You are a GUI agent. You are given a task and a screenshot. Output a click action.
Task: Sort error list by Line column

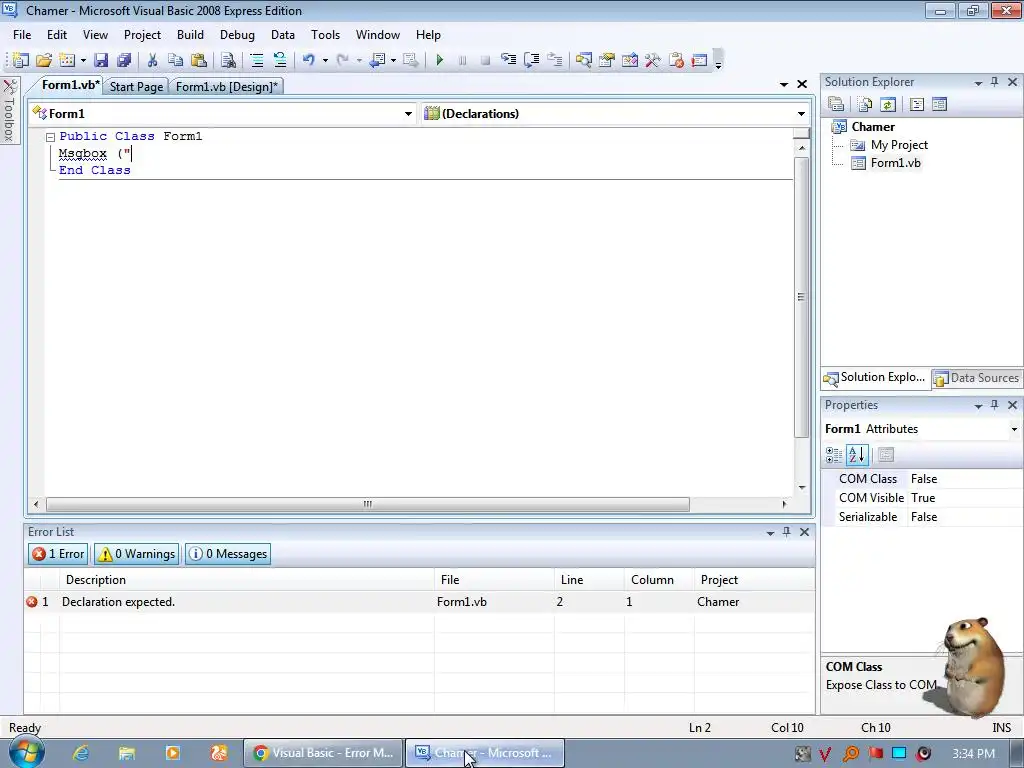point(590,580)
